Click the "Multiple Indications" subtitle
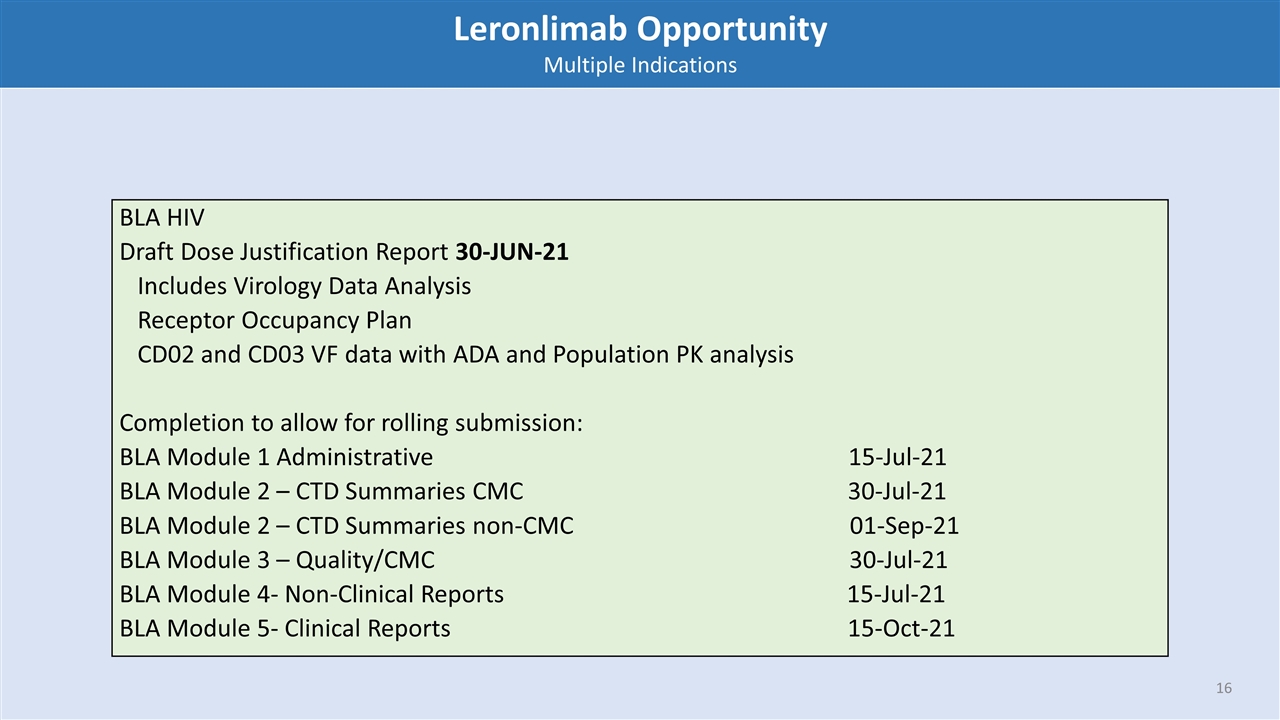This screenshot has width=1280, height=720. 640,65
